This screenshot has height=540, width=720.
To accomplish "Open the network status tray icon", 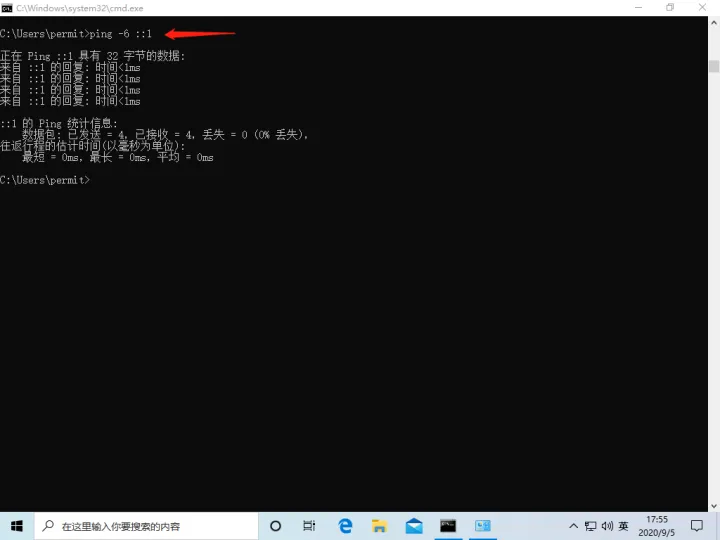I will click(x=591, y=526).
